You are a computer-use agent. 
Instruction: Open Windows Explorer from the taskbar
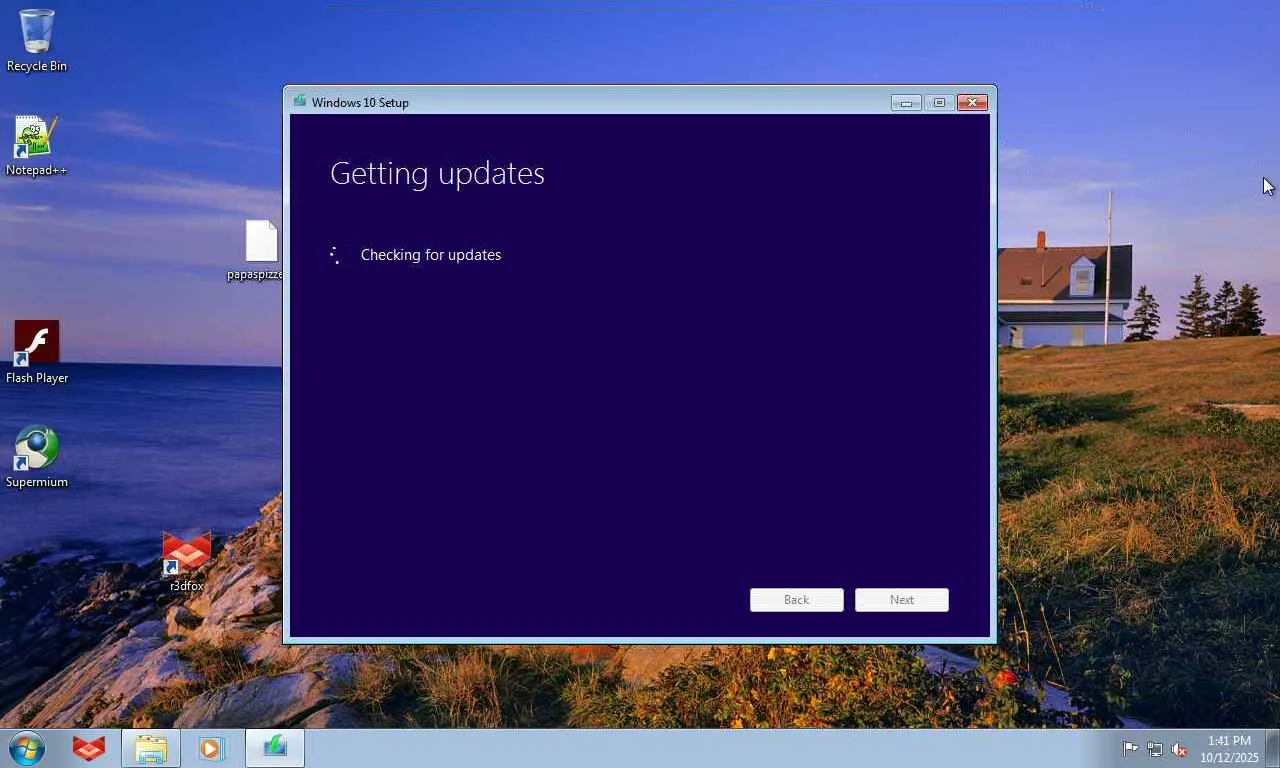pos(151,748)
